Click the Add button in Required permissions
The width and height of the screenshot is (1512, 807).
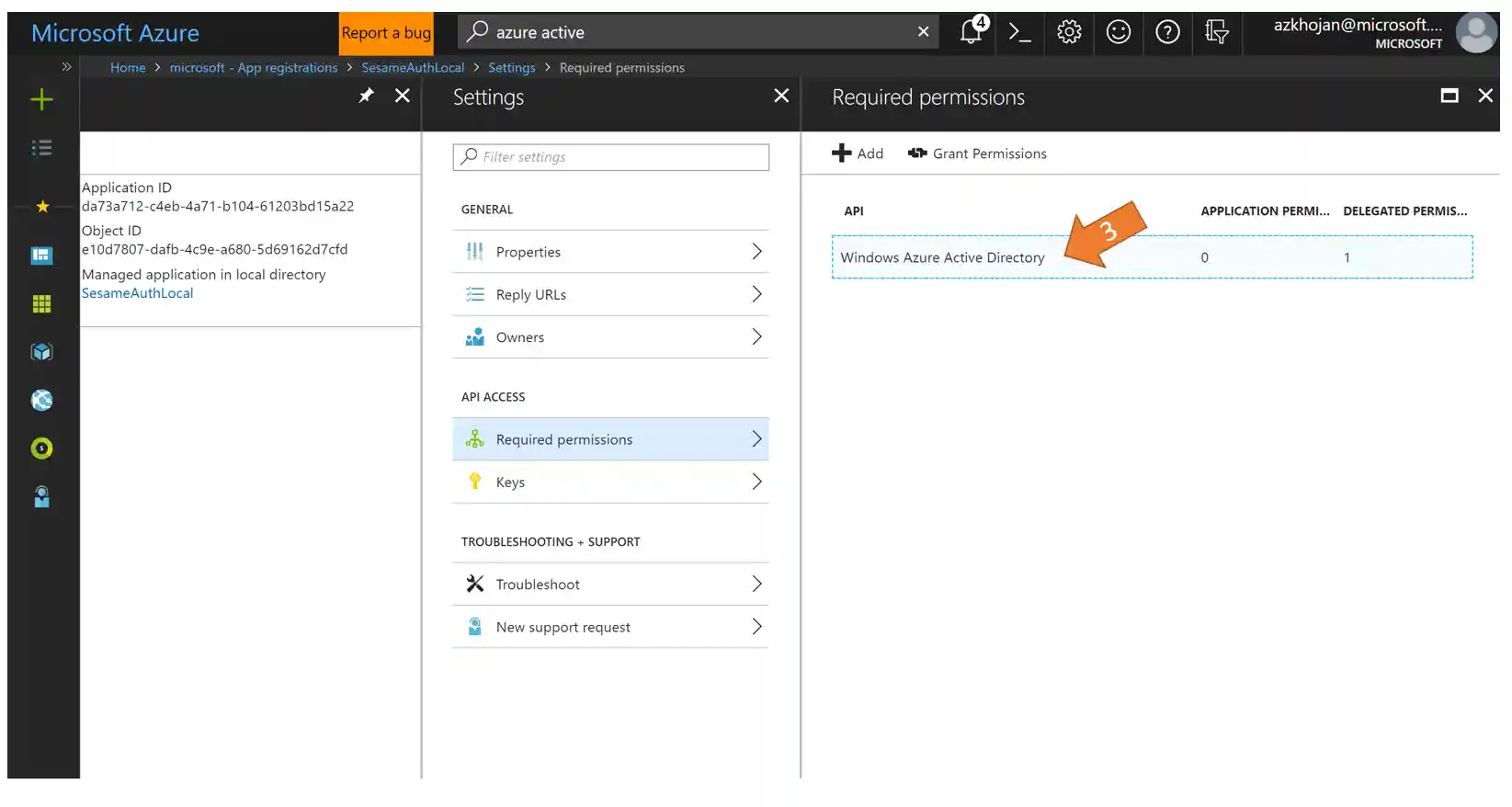click(858, 153)
